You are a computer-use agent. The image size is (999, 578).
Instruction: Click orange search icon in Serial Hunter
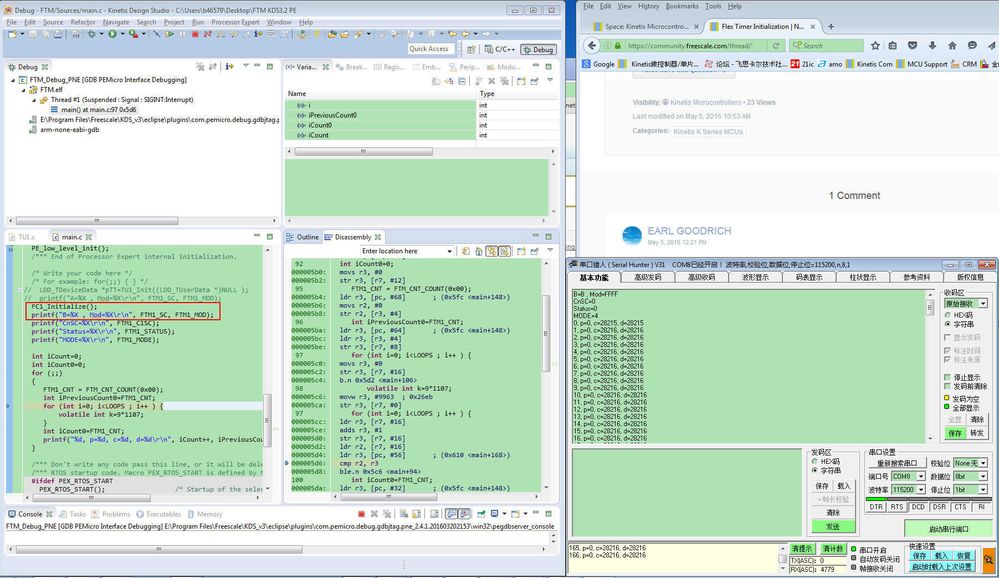pyautogui.click(x=989, y=561)
